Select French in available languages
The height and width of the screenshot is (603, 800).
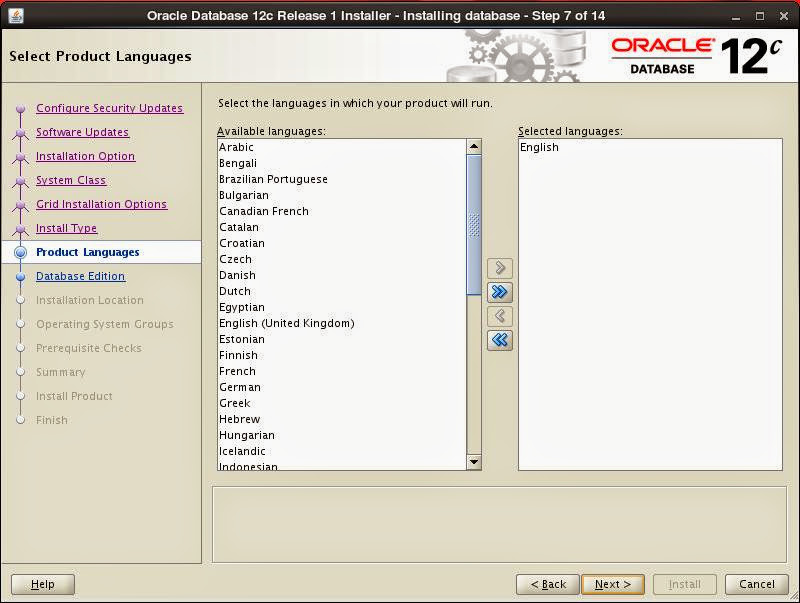(342, 371)
